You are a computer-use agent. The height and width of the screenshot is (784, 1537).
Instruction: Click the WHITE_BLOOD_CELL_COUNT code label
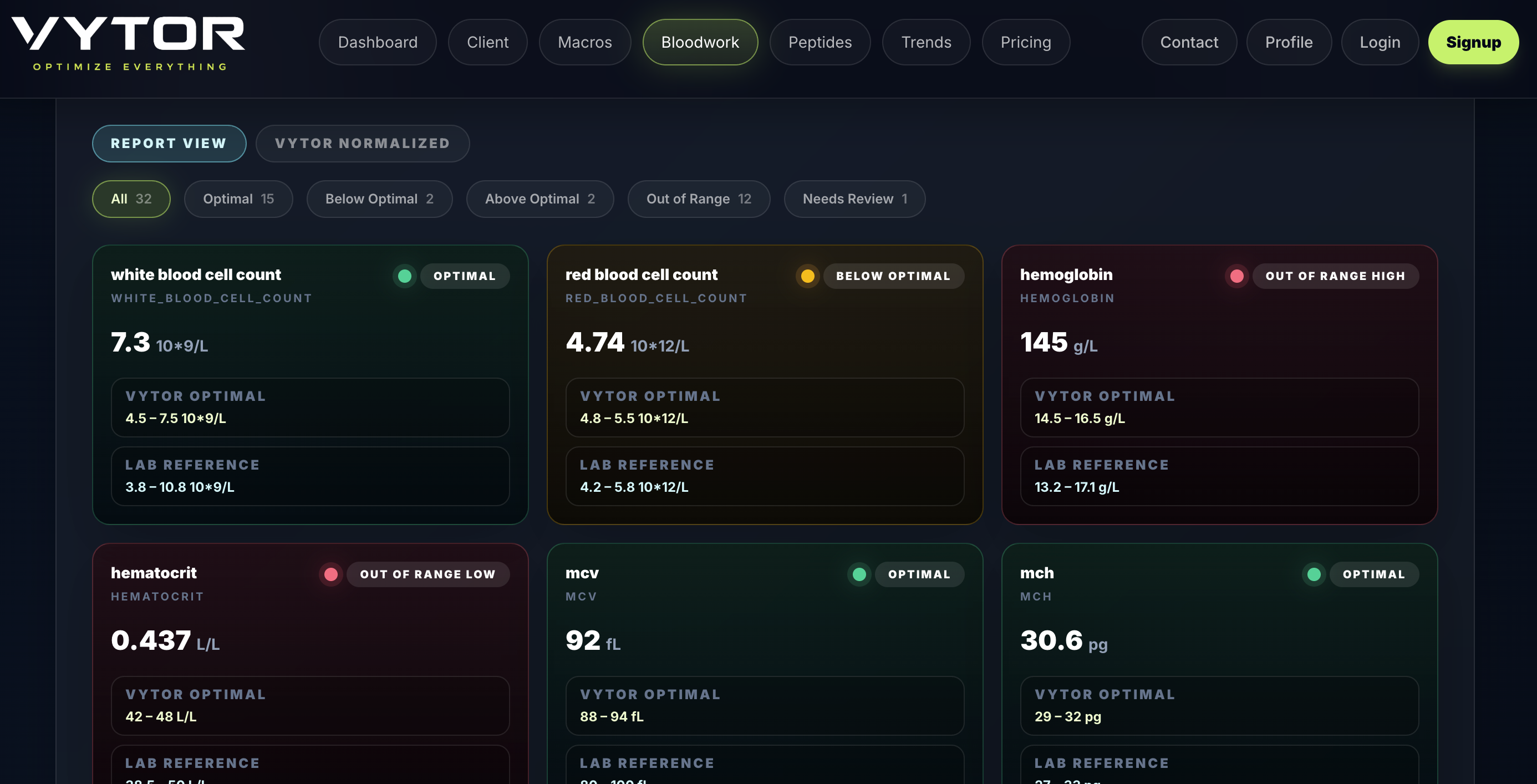click(x=211, y=298)
